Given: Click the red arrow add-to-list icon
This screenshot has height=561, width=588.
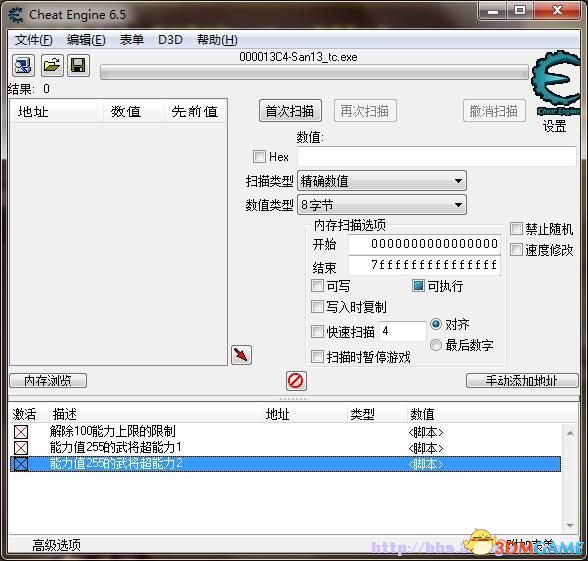Looking at the screenshot, I should pos(241,355).
